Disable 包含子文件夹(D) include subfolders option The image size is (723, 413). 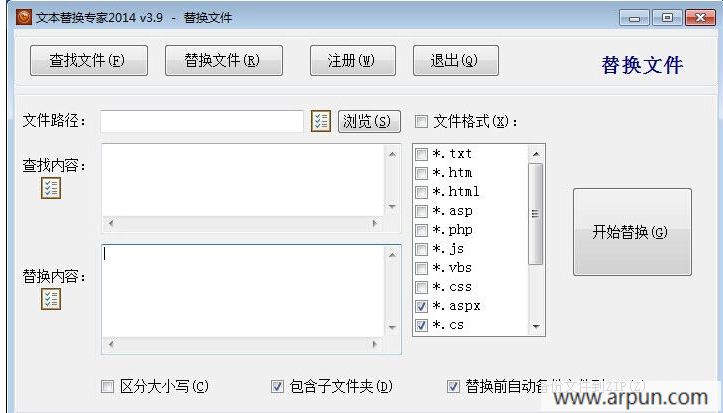[277, 386]
